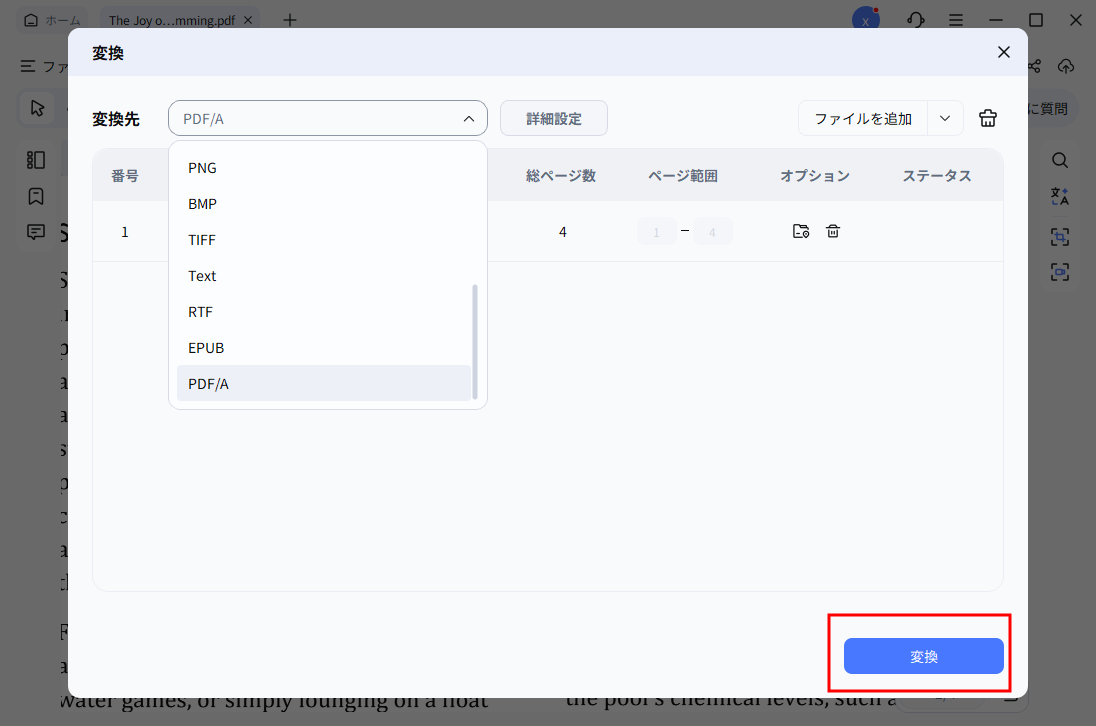Image resolution: width=1096 pixels, height=726 pixels.
Task: Open the bookmarks panel on left sidebar
Action: tap(36, 196)
